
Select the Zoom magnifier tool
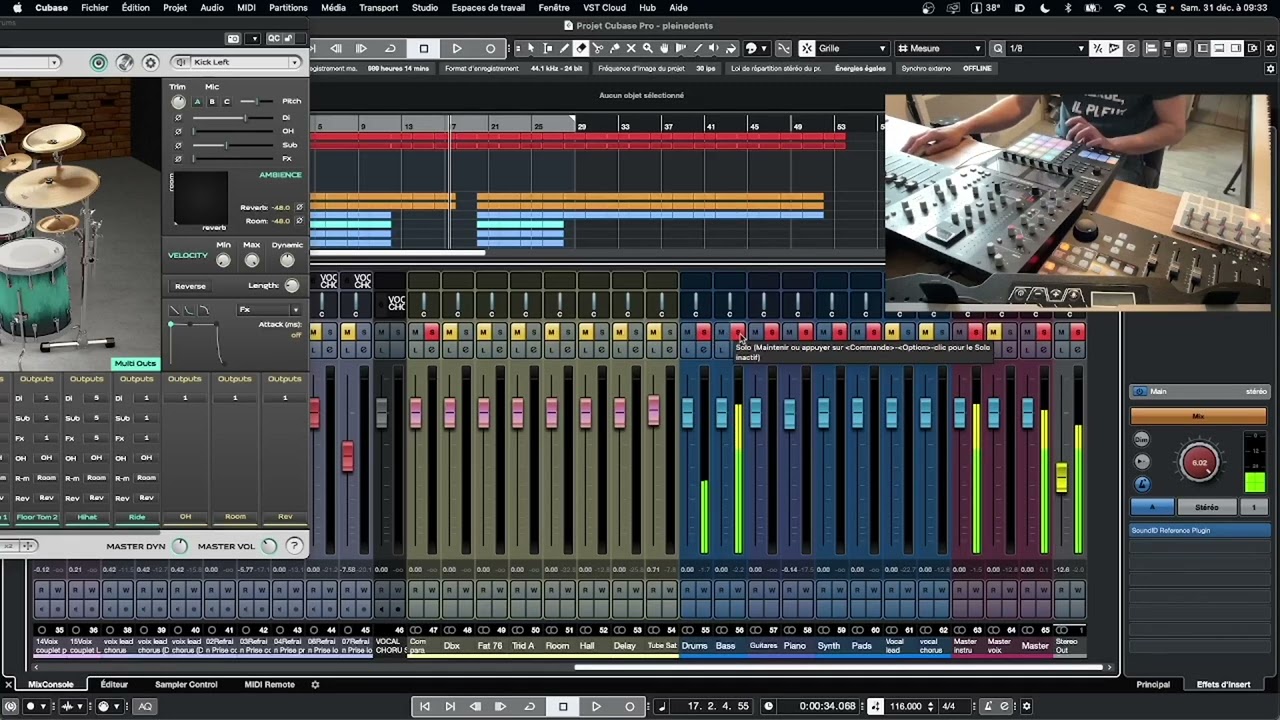(648, 48)
